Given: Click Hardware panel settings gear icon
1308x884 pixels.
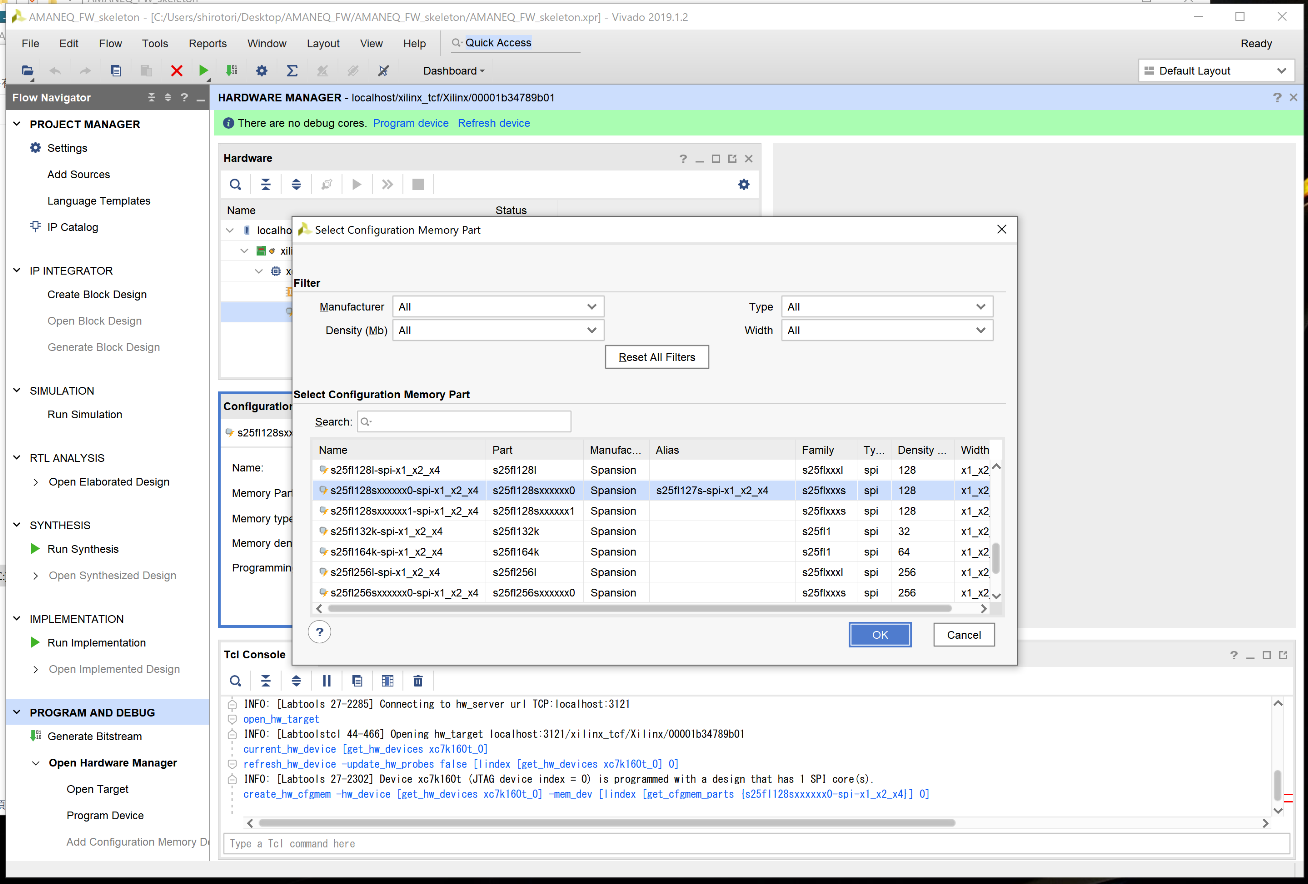Looking at the screenshot, I should point(743,184).
